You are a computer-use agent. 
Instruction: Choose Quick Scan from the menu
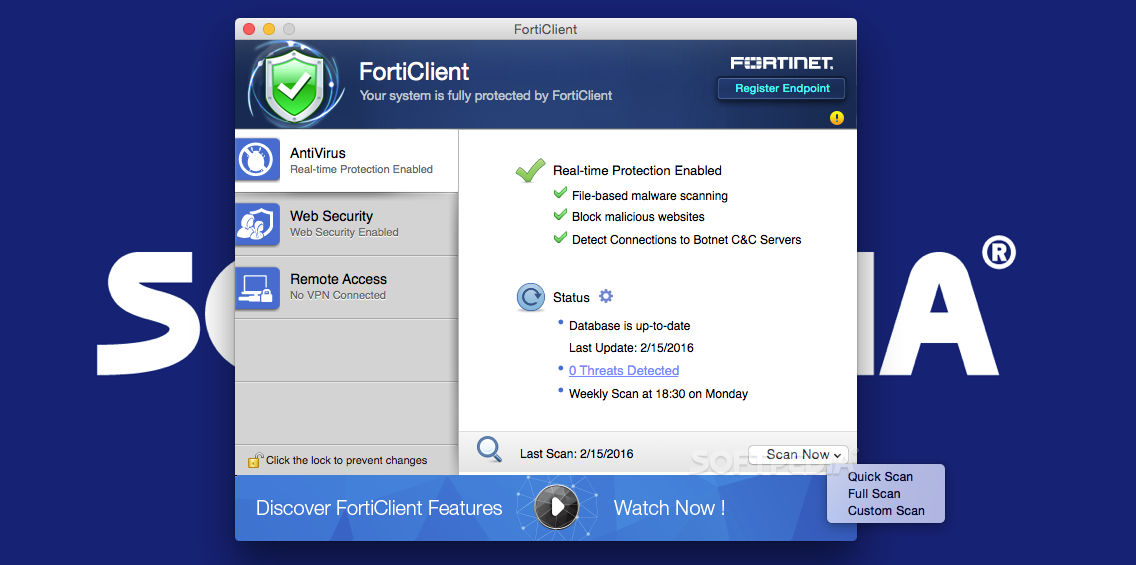[x=880, y=477]
